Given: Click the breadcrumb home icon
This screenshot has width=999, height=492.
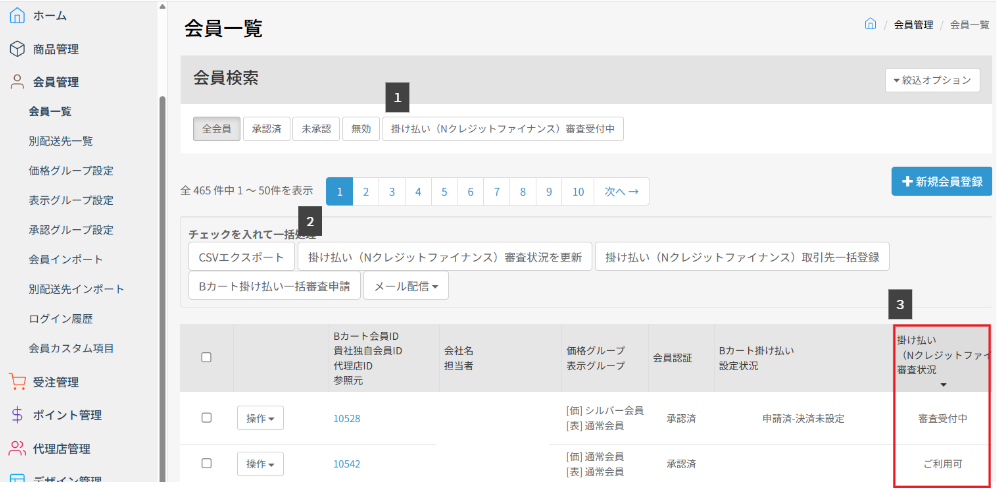Looking at the screenshot, I should pyautogui.click(x=870, y=24).
